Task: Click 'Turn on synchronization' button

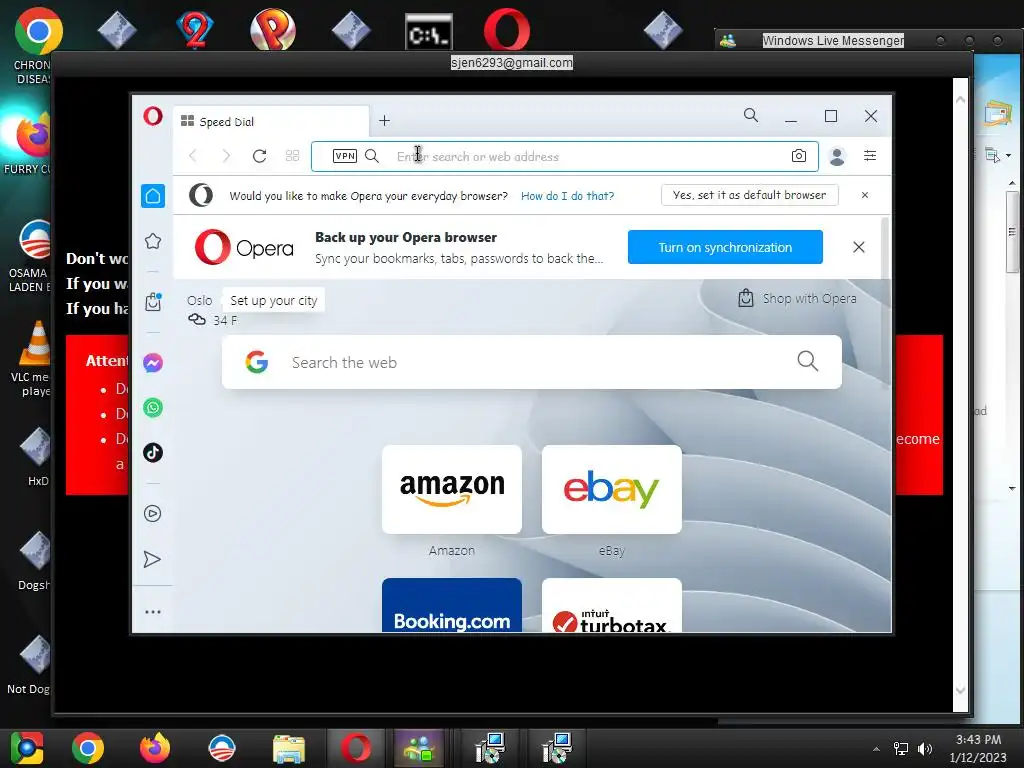Action: click(x=725, y=248)
